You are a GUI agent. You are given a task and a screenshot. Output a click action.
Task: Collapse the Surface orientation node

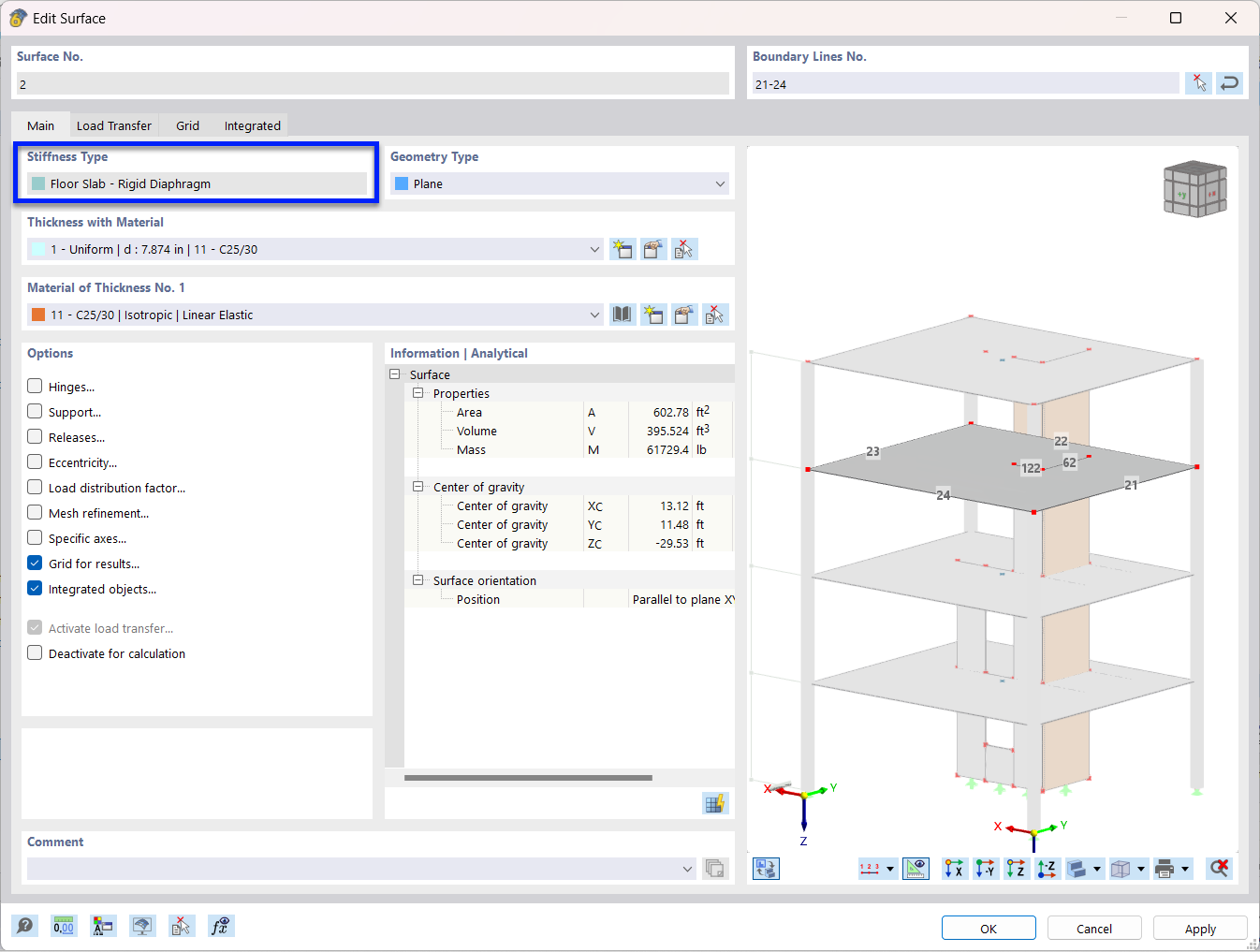coord(418,580)
